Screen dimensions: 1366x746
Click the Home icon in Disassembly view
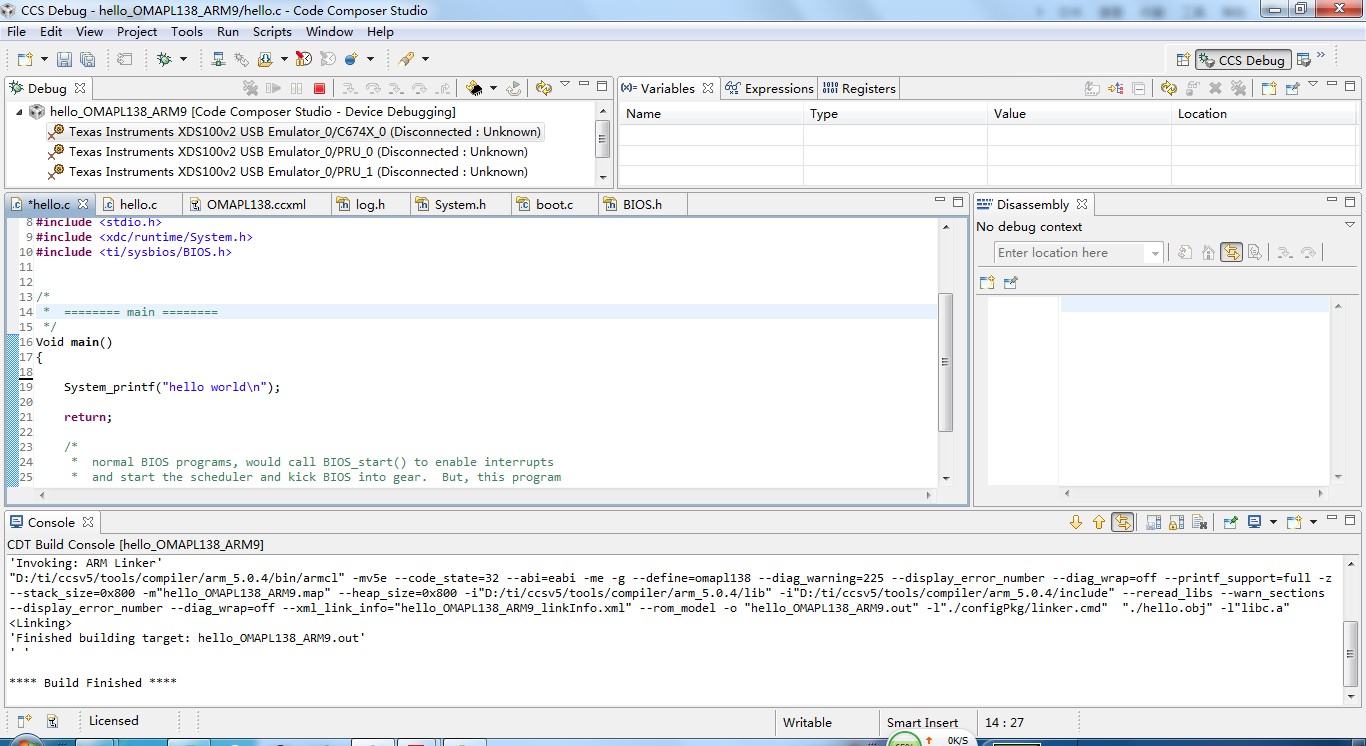[1208, 253]
